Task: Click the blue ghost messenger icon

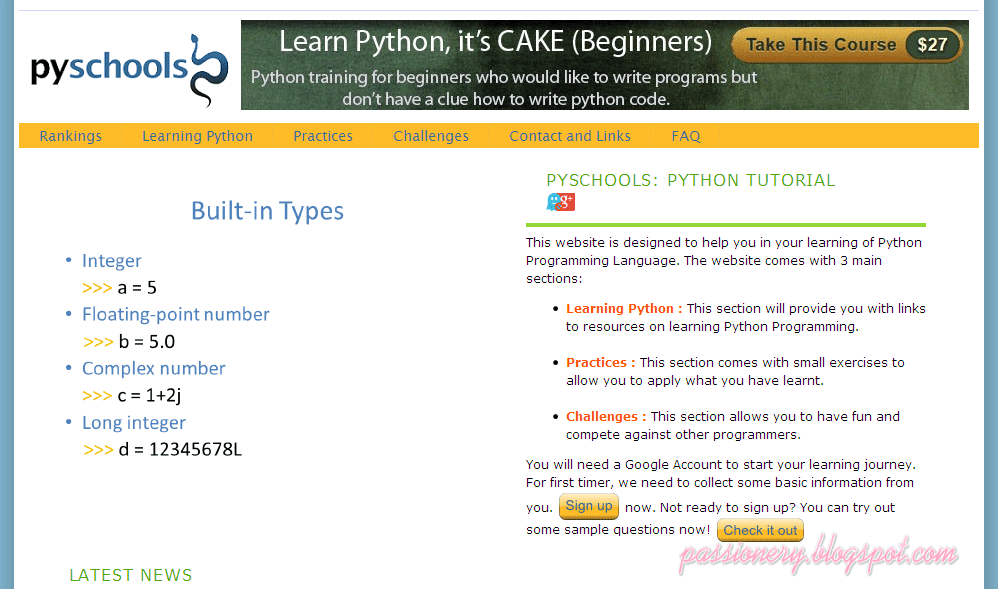Action: click(553, 201)
